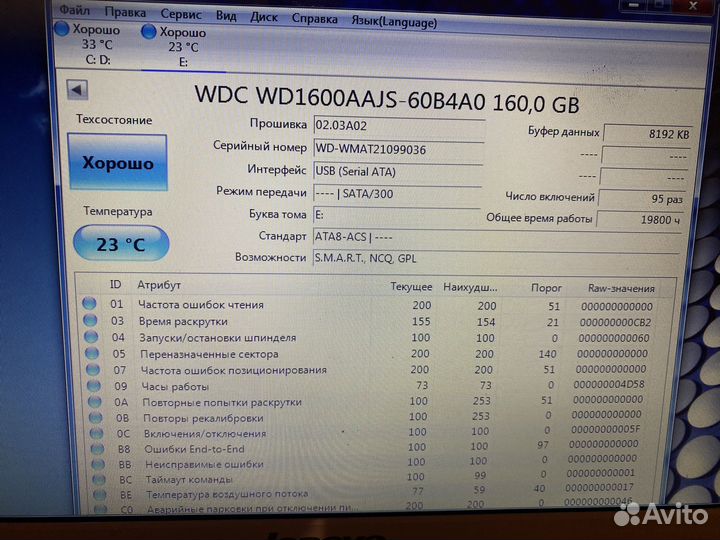Open the Вид menu
This screenshot has height=540, width=720.
[226, 16]
